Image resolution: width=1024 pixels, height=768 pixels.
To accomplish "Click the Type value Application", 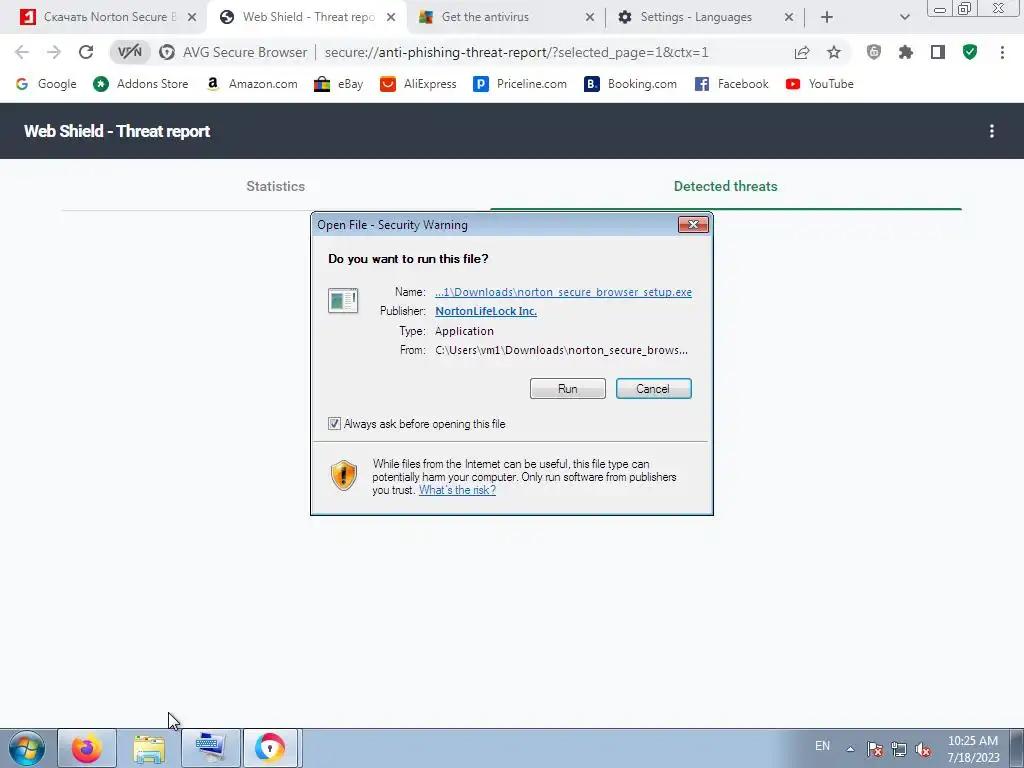I will [x=464, y=331].
